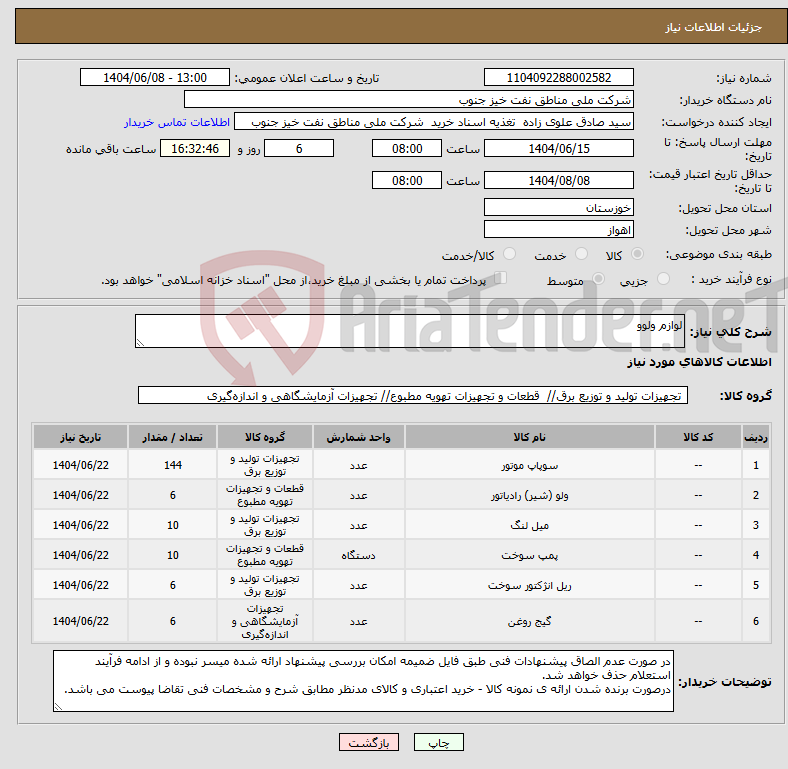The width and height of the screenshot is (788, 769).
Task: Click the response deadline time field 08:00
Action: point(407,148)
